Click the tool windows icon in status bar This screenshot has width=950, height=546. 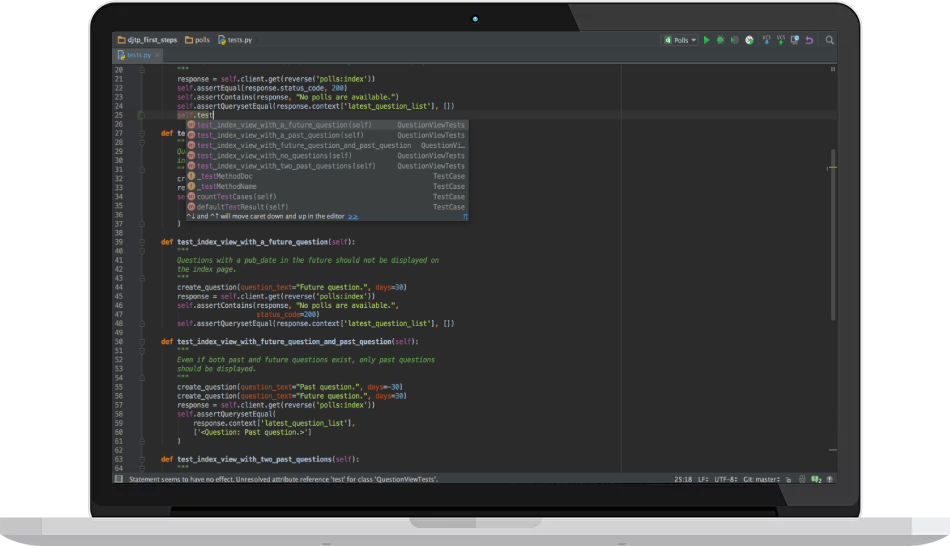[x=120, y=479]
